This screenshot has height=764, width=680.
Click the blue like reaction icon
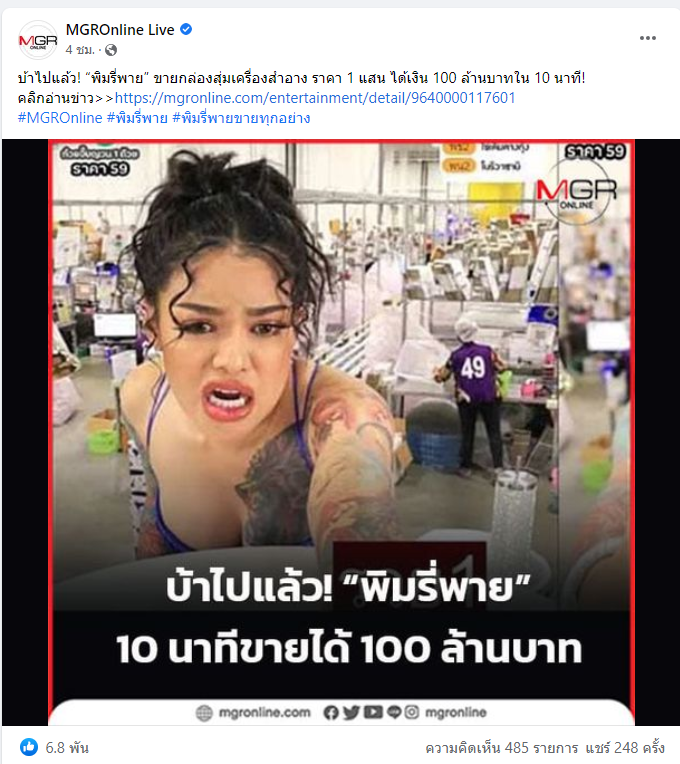[x=29, y=746]
